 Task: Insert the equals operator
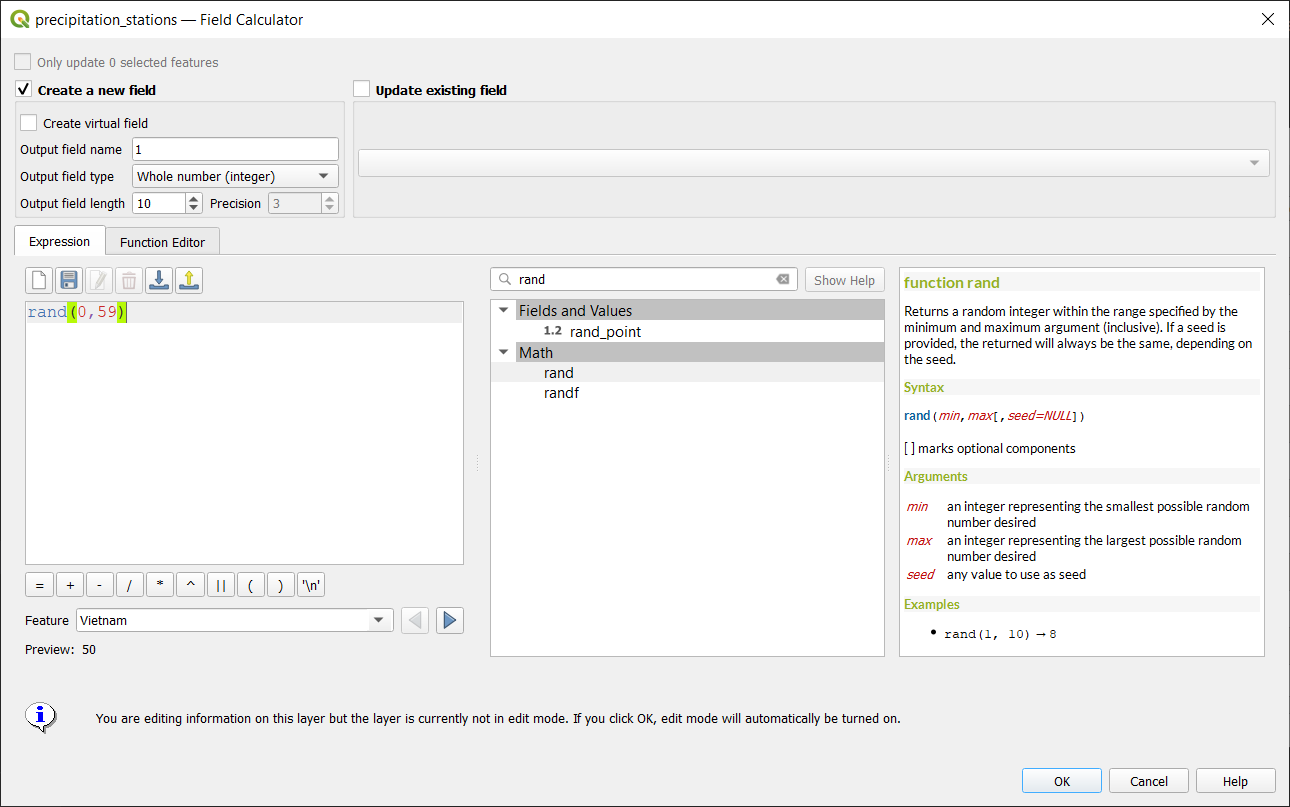pos(39,586)
